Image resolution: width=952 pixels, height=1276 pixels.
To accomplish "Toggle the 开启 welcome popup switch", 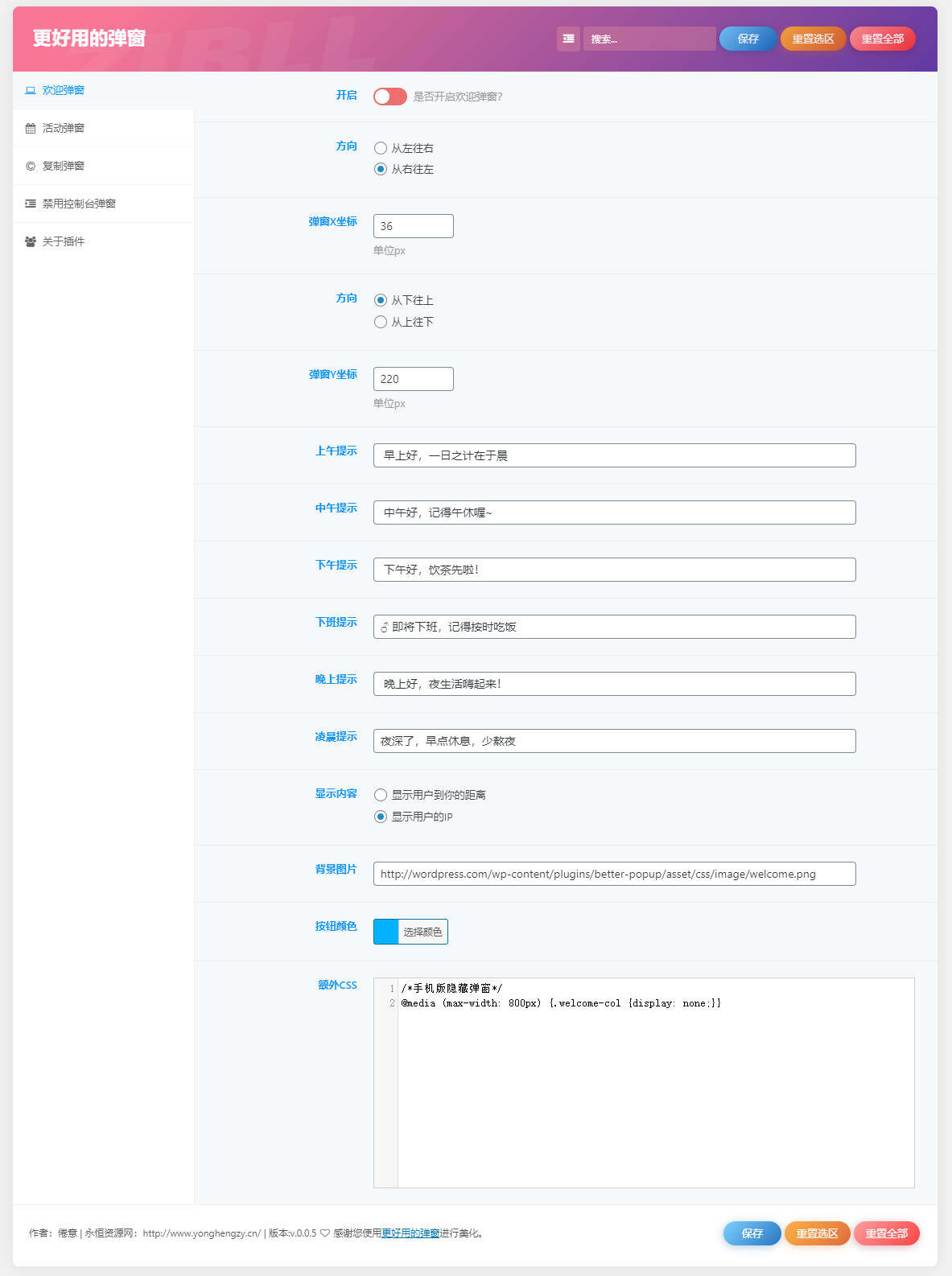I will [390, 97].
